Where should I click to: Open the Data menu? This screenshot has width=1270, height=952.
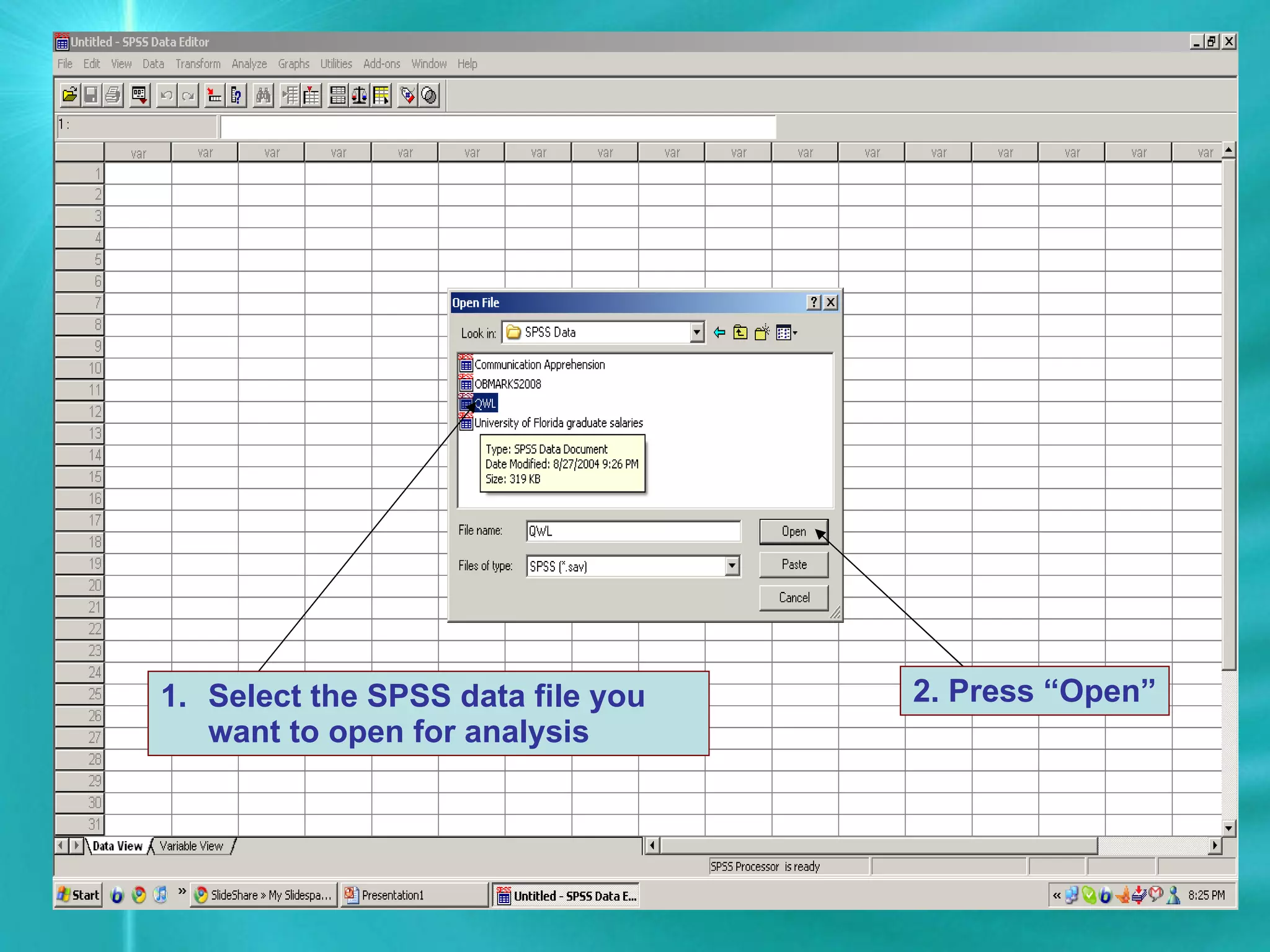[153, 64]
